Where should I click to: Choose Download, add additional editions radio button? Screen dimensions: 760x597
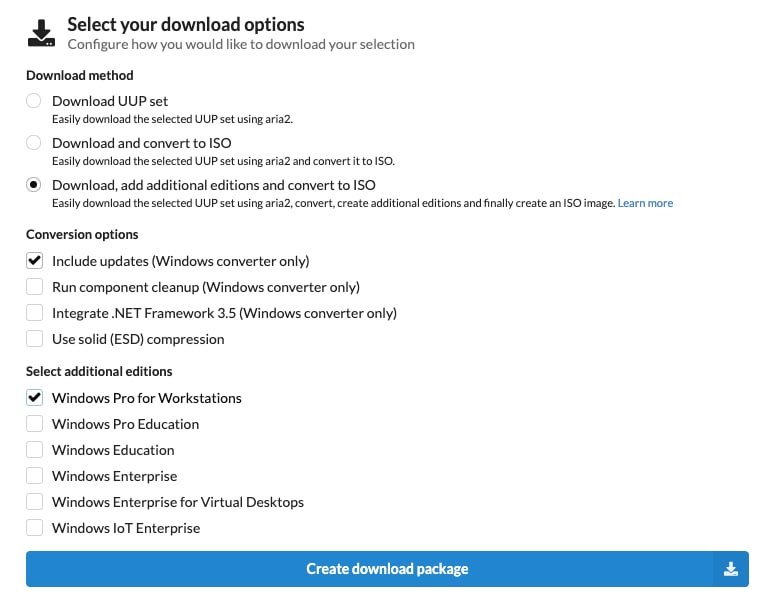[x=33, y=185]
